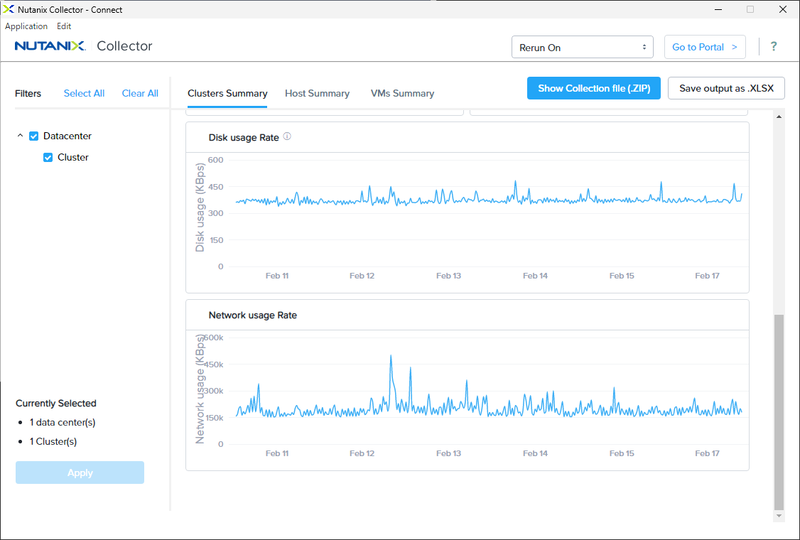800x540 pixels.
Task: Switch to the Host Summary tab
Action: [x=317, y=93]
